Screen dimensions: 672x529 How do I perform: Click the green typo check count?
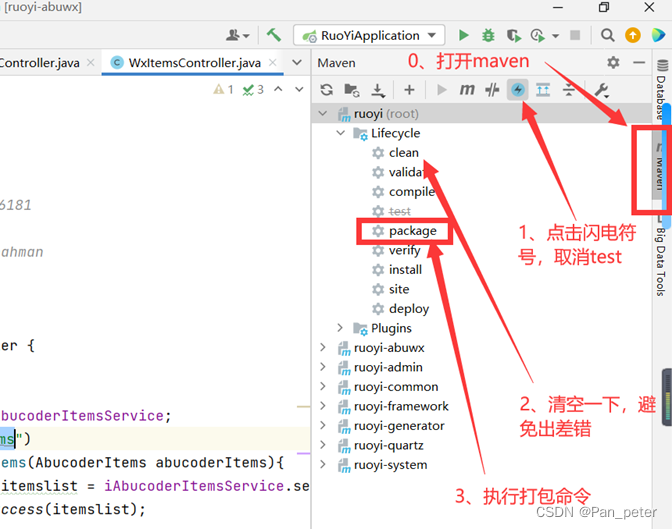(x=253, y=90)
